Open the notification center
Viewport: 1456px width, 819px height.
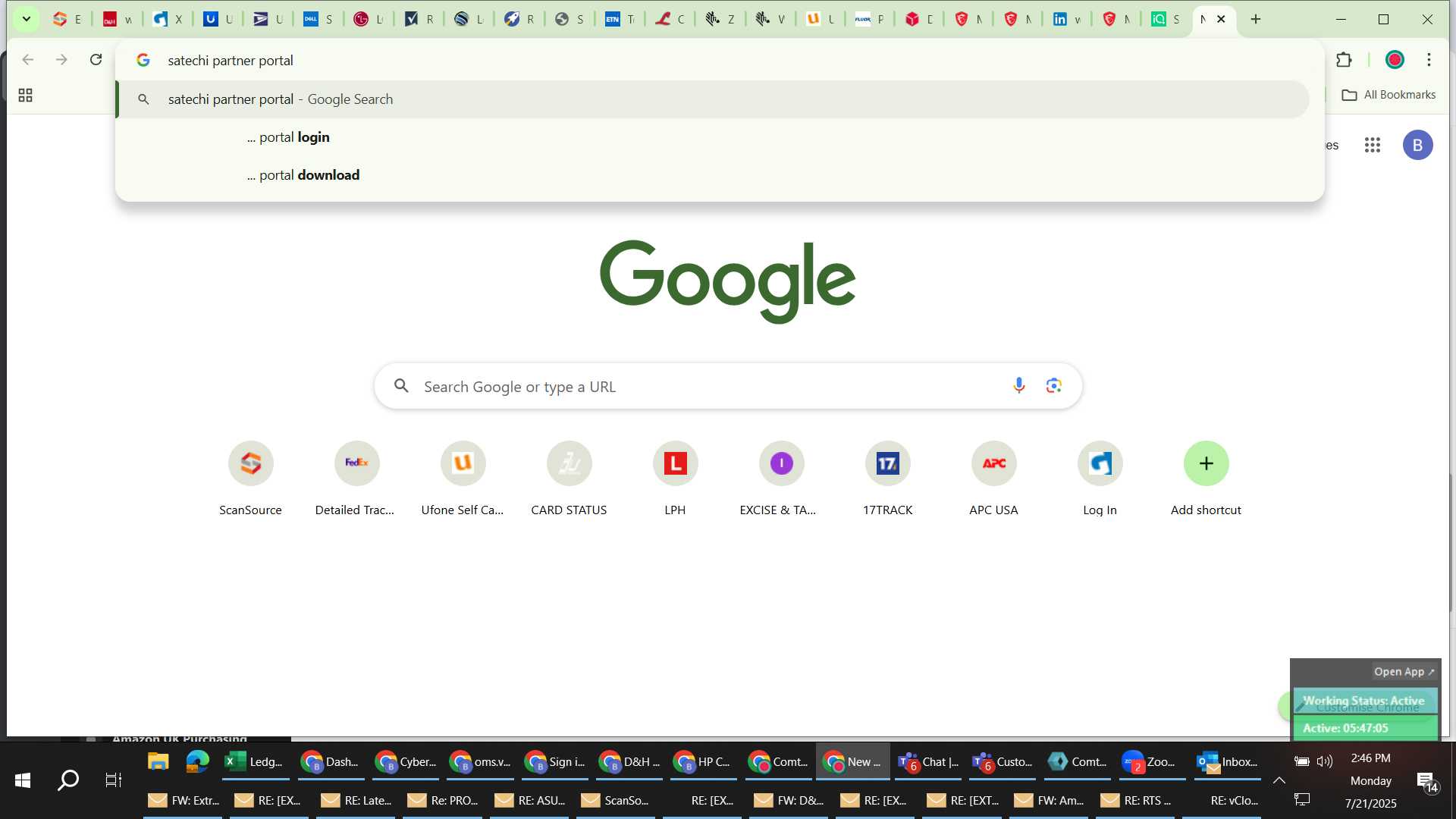tap(1426, 782)
